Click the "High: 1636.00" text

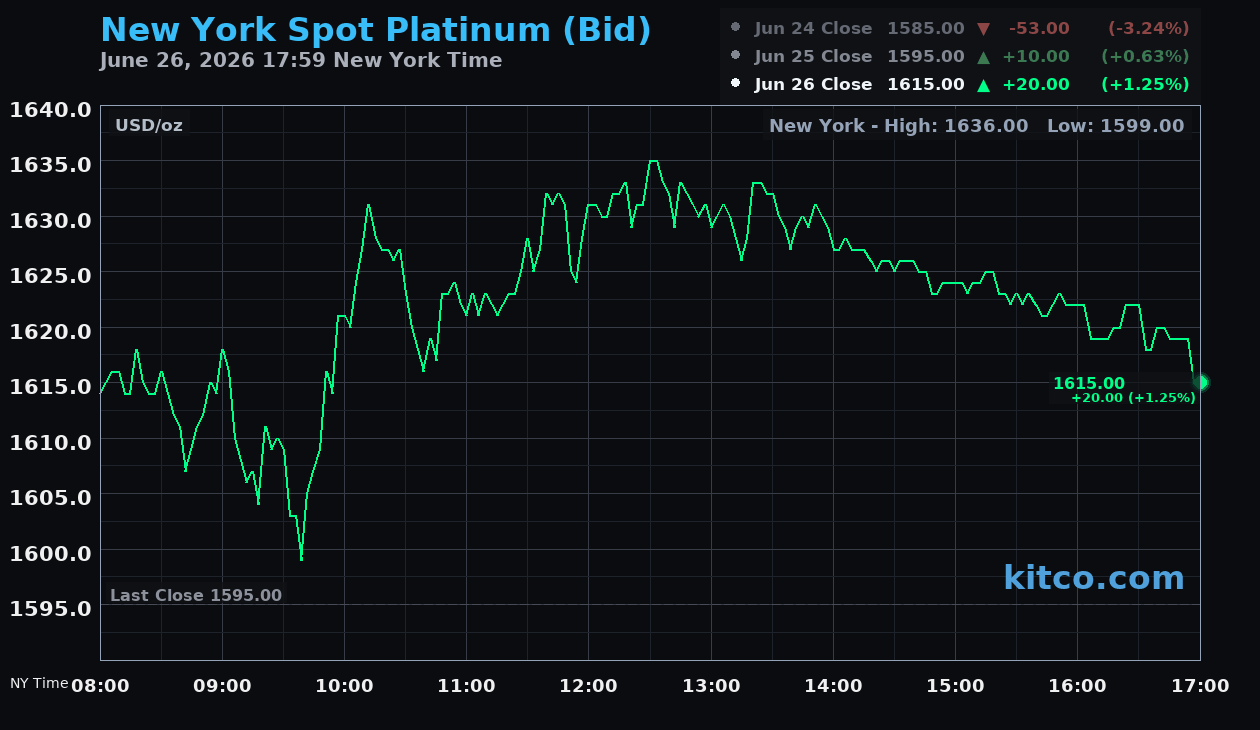tap(958, 126)
